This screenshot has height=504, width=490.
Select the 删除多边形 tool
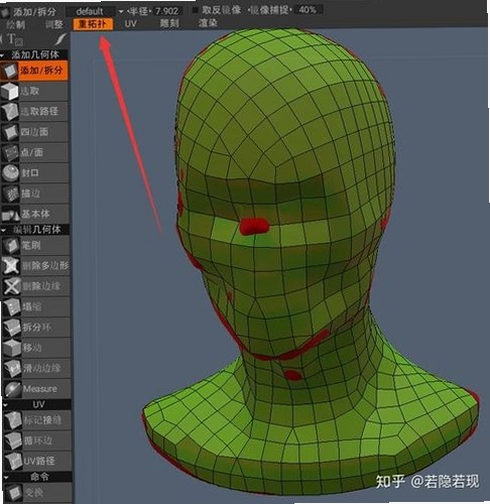pyautogui.click(x=35, y=266)
